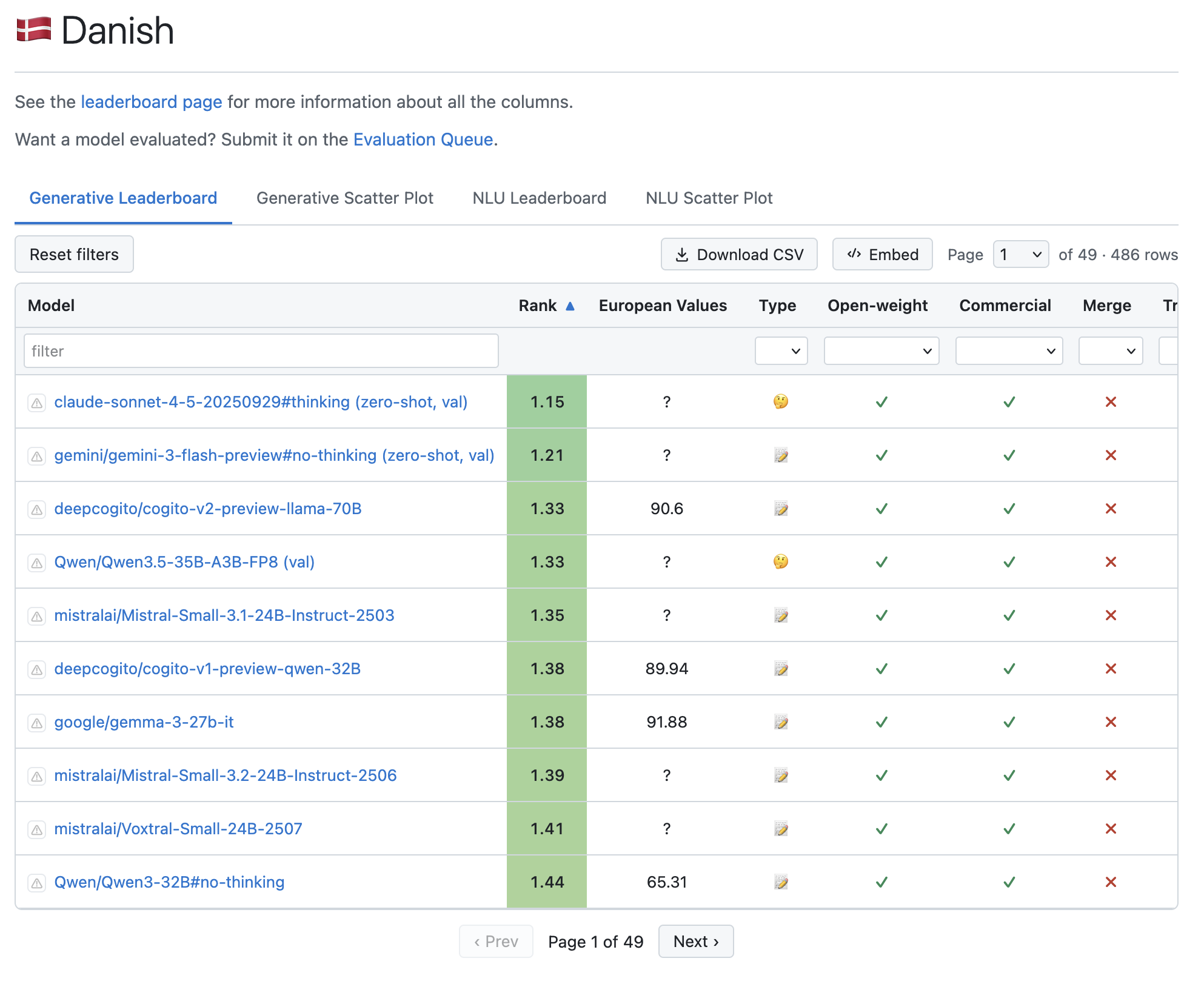Screen dimensions: 1204x981
Task: Click the 1.15 rank cell
Action: click(x=547, y=402)
